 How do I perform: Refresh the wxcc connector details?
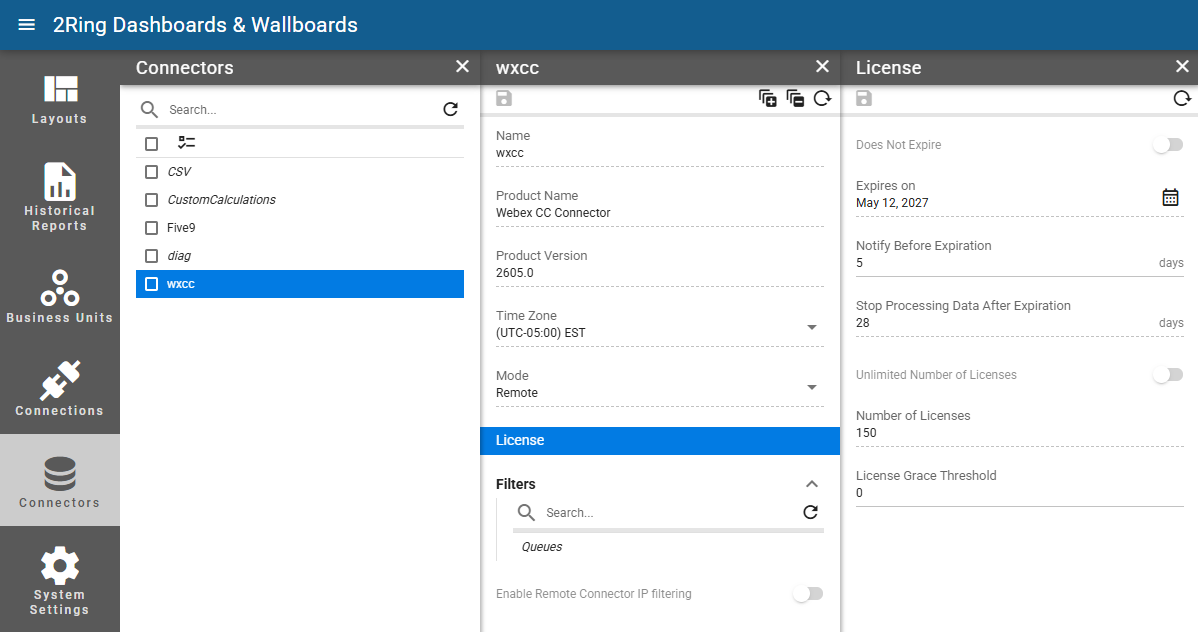(822, 98)
